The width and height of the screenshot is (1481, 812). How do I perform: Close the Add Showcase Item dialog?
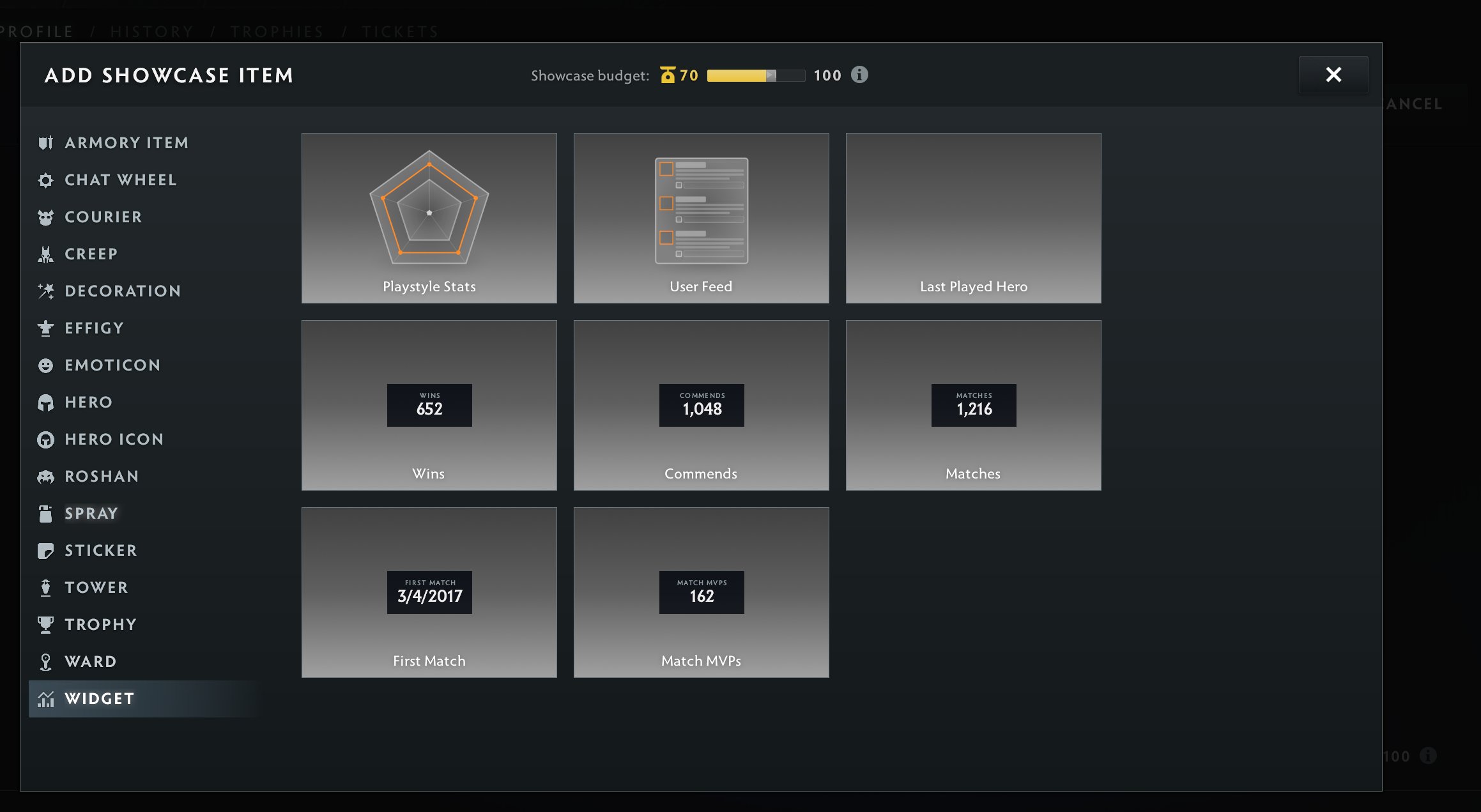pyautogui.click(x=1333, y=75)
